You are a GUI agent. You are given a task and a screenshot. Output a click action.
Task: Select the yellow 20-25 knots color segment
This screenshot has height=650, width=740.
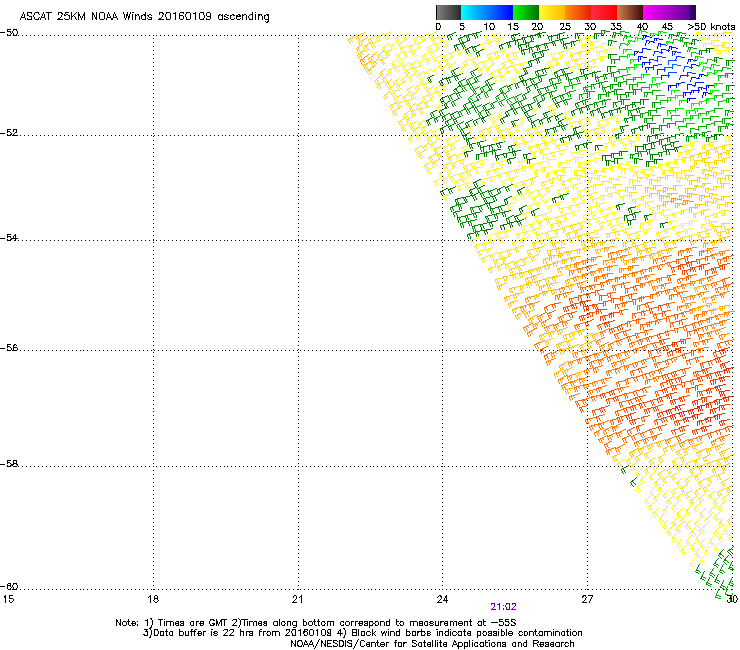552,12
